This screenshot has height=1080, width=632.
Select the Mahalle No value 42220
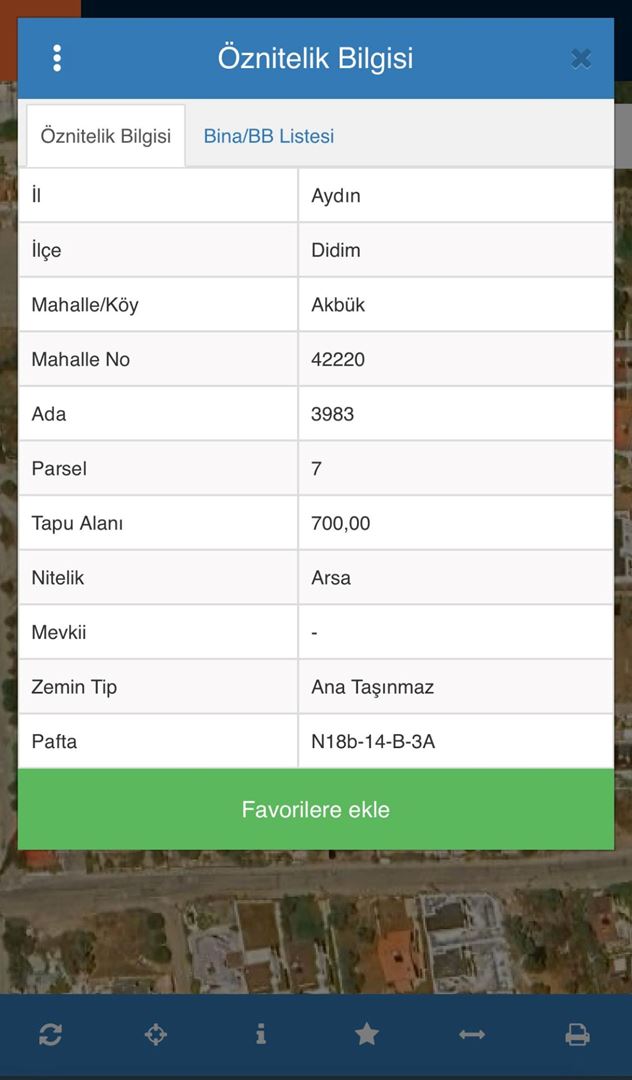pos(338,359)
